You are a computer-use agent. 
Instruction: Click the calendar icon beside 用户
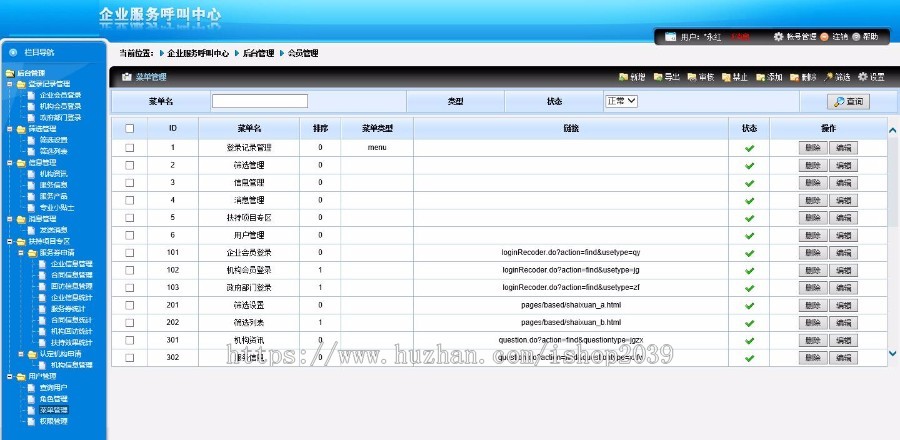pyautogui.click(x=670, y=37)
